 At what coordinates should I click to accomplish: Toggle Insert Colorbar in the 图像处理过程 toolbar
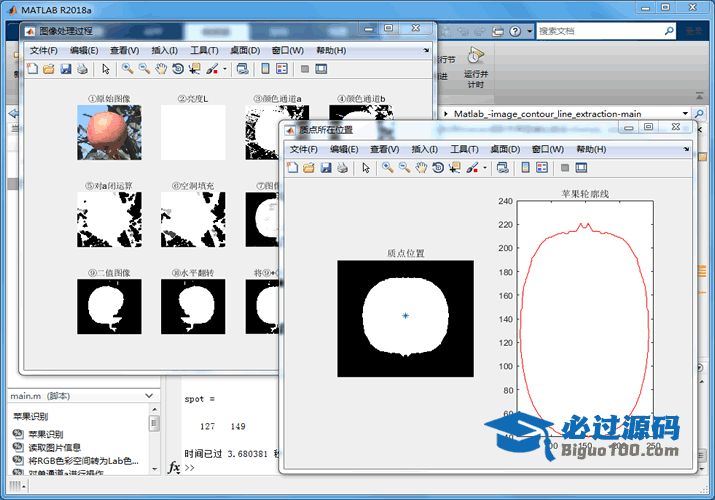point(265,69)
